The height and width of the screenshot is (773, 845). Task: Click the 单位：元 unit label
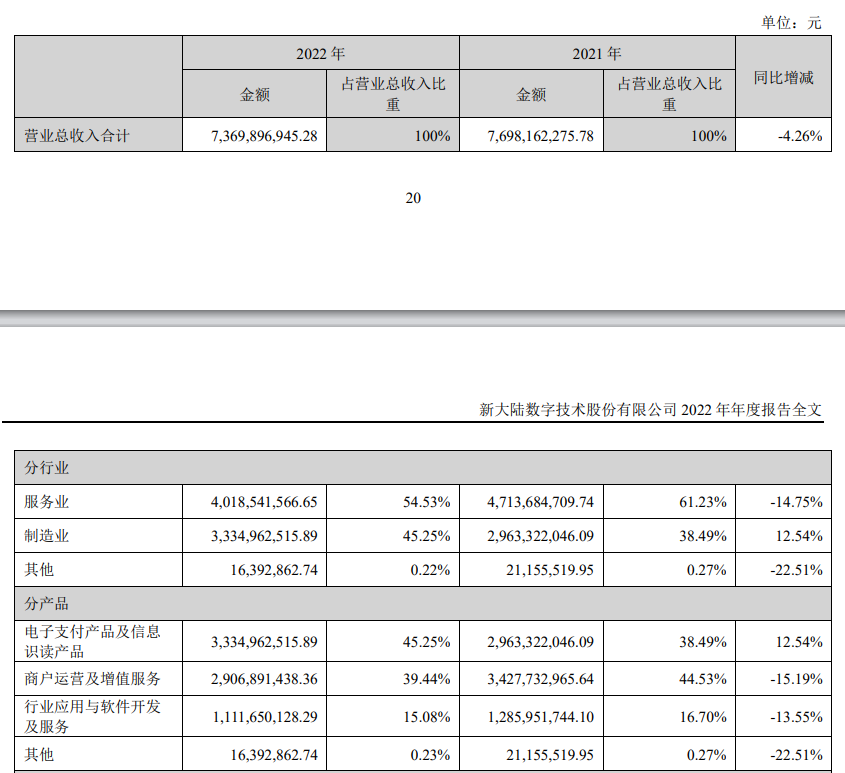[x=791, y=22]
